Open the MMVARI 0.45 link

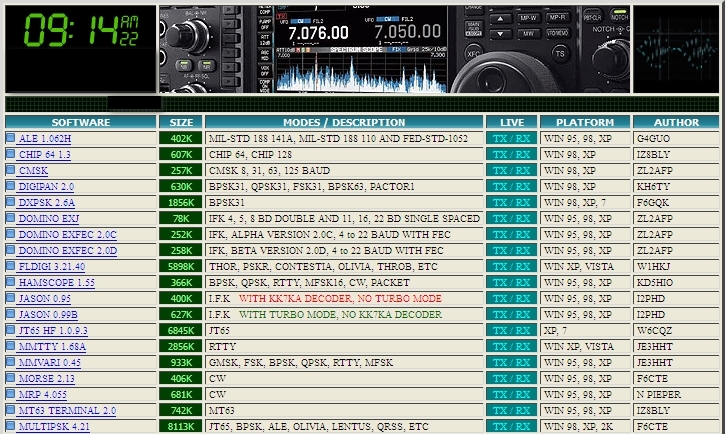point(50,363)
